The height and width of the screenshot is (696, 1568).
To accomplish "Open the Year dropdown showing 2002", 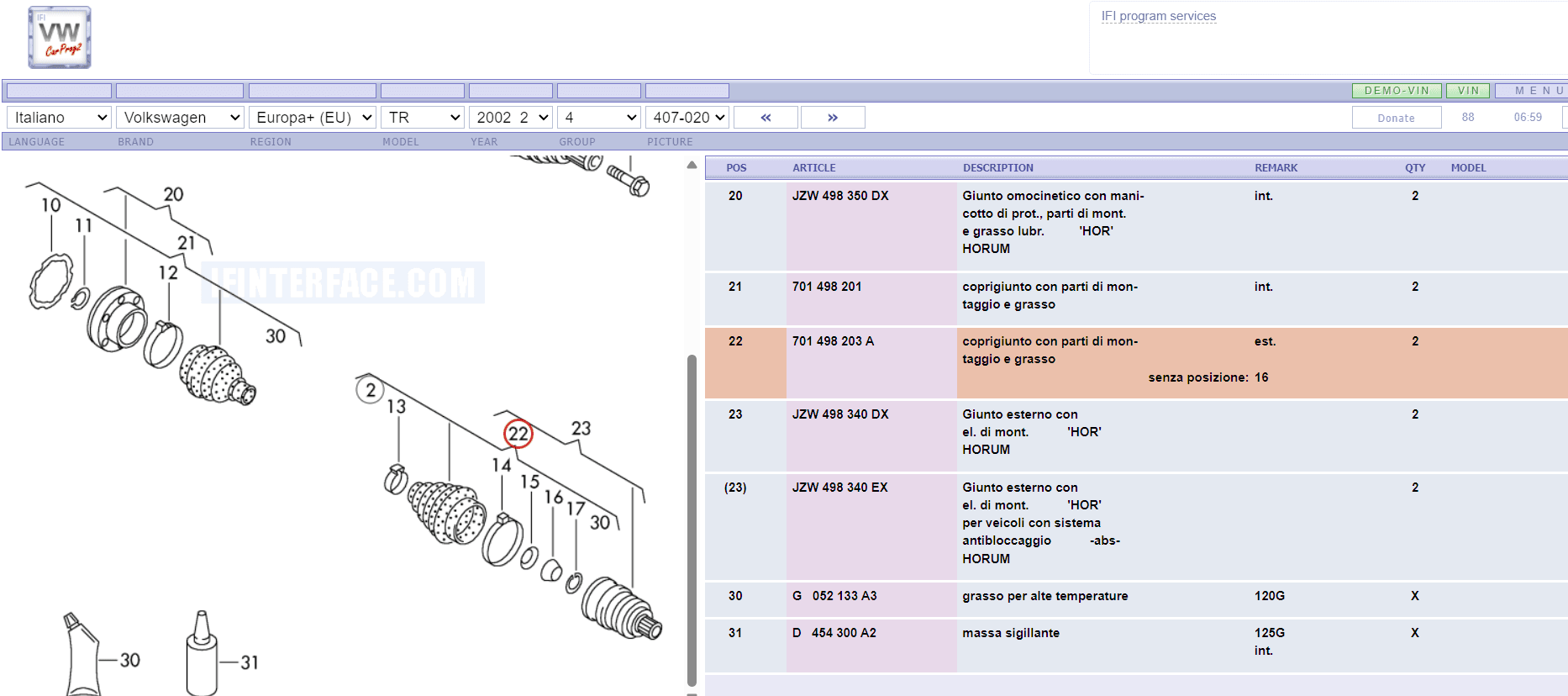I will pos(511,118).
